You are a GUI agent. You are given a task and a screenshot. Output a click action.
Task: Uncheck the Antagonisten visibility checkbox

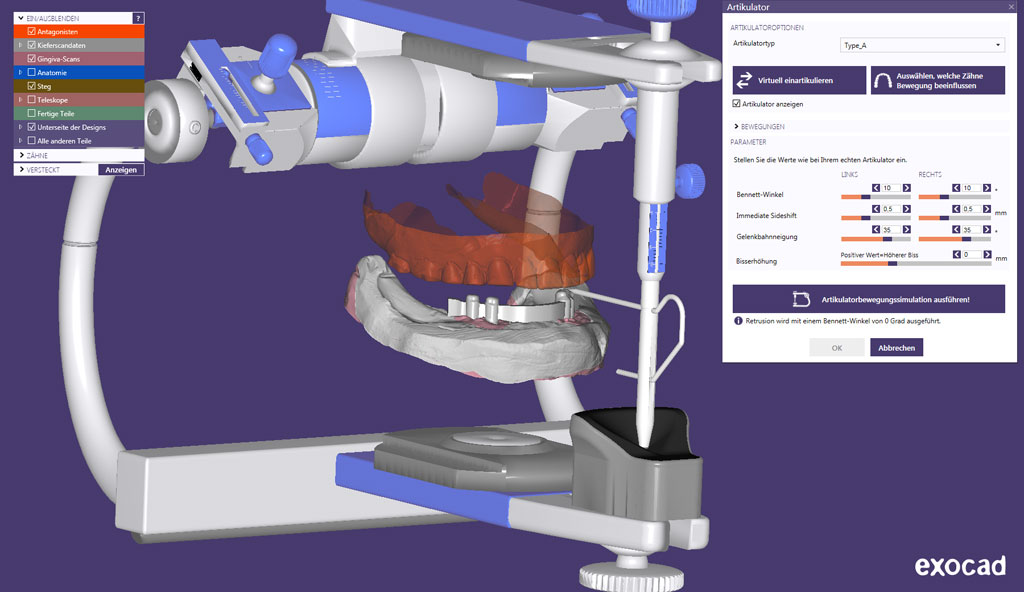coord(32,31)
